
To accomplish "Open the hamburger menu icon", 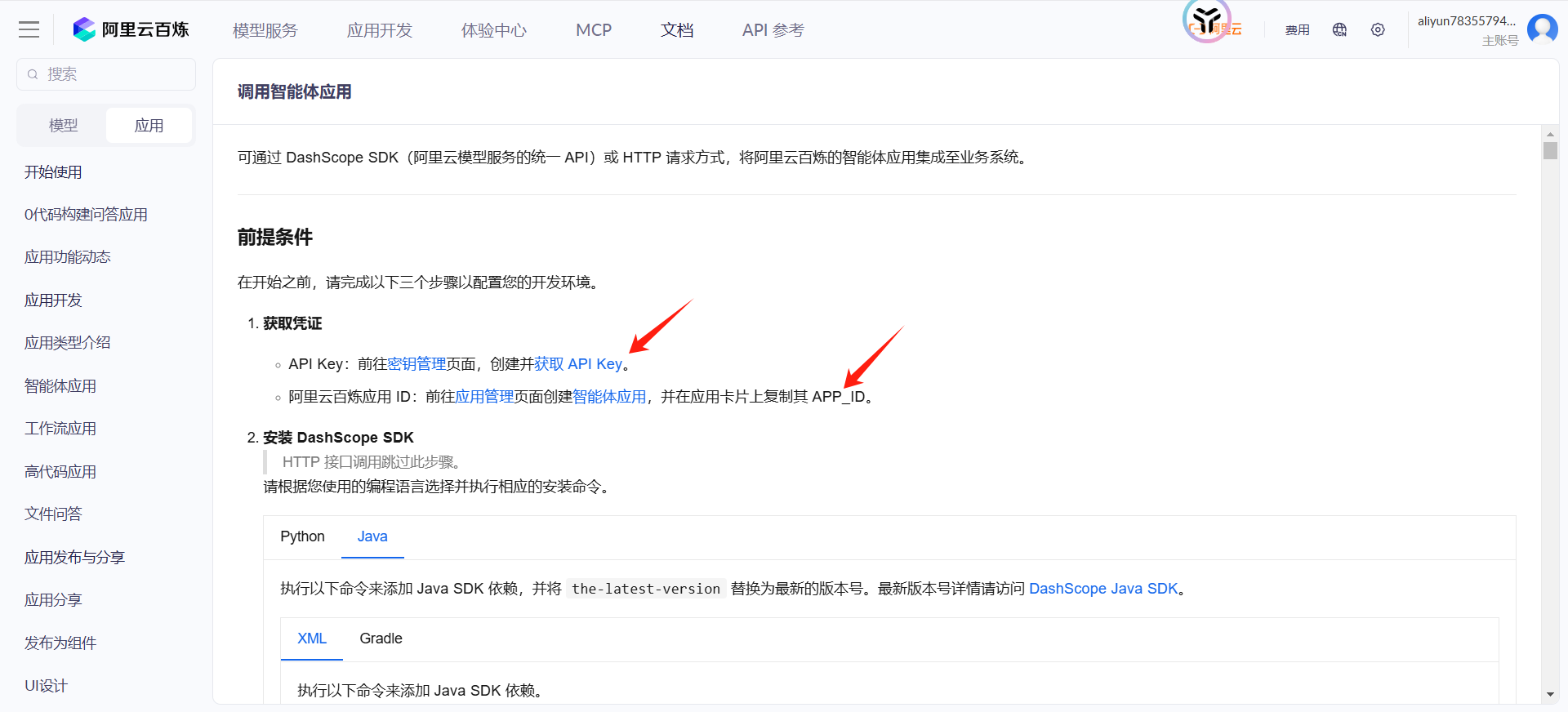I will tap(29, 30).
